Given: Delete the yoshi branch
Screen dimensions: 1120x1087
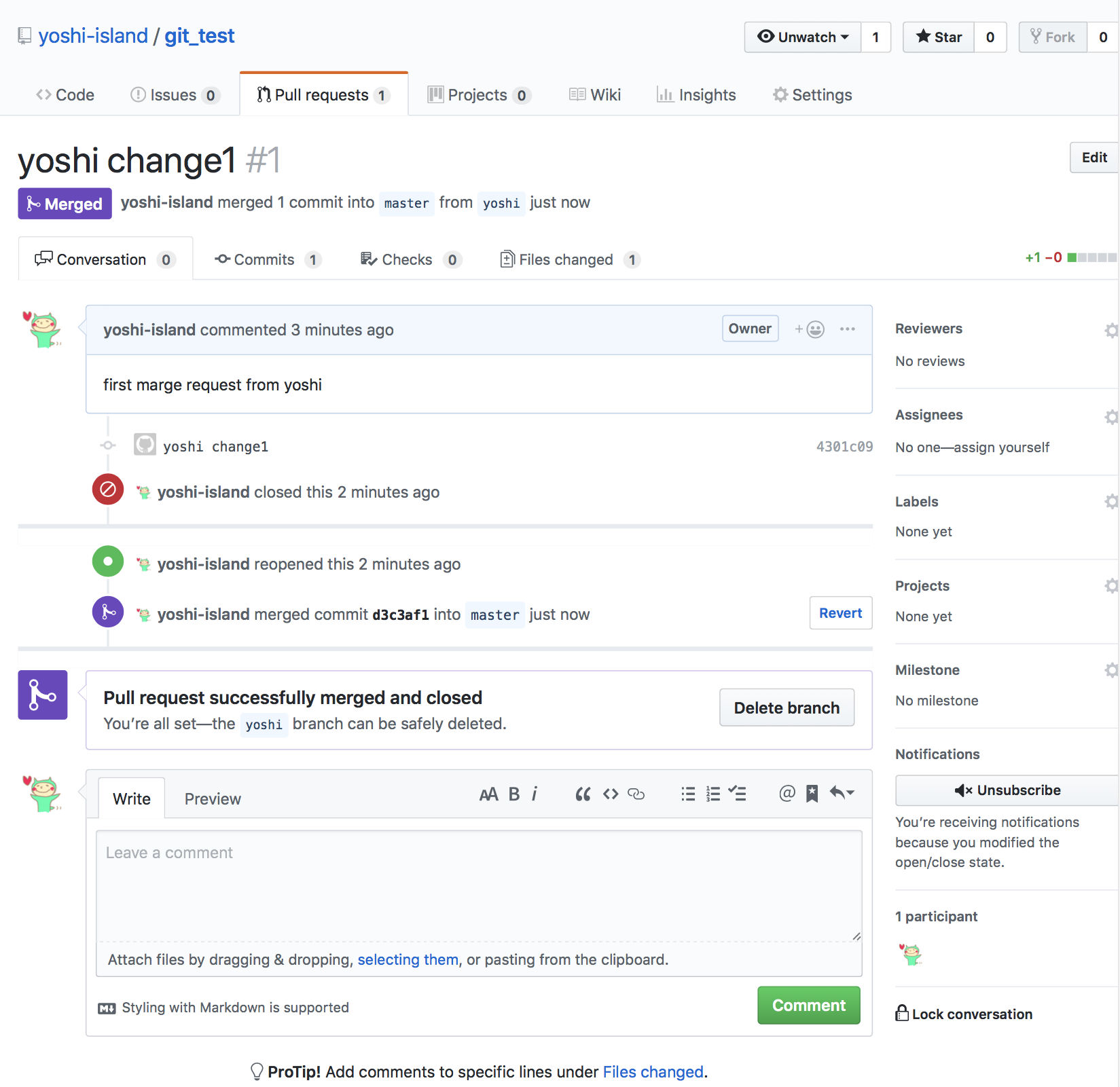Looking at the screenshot, I should click(x=787, y=708).
